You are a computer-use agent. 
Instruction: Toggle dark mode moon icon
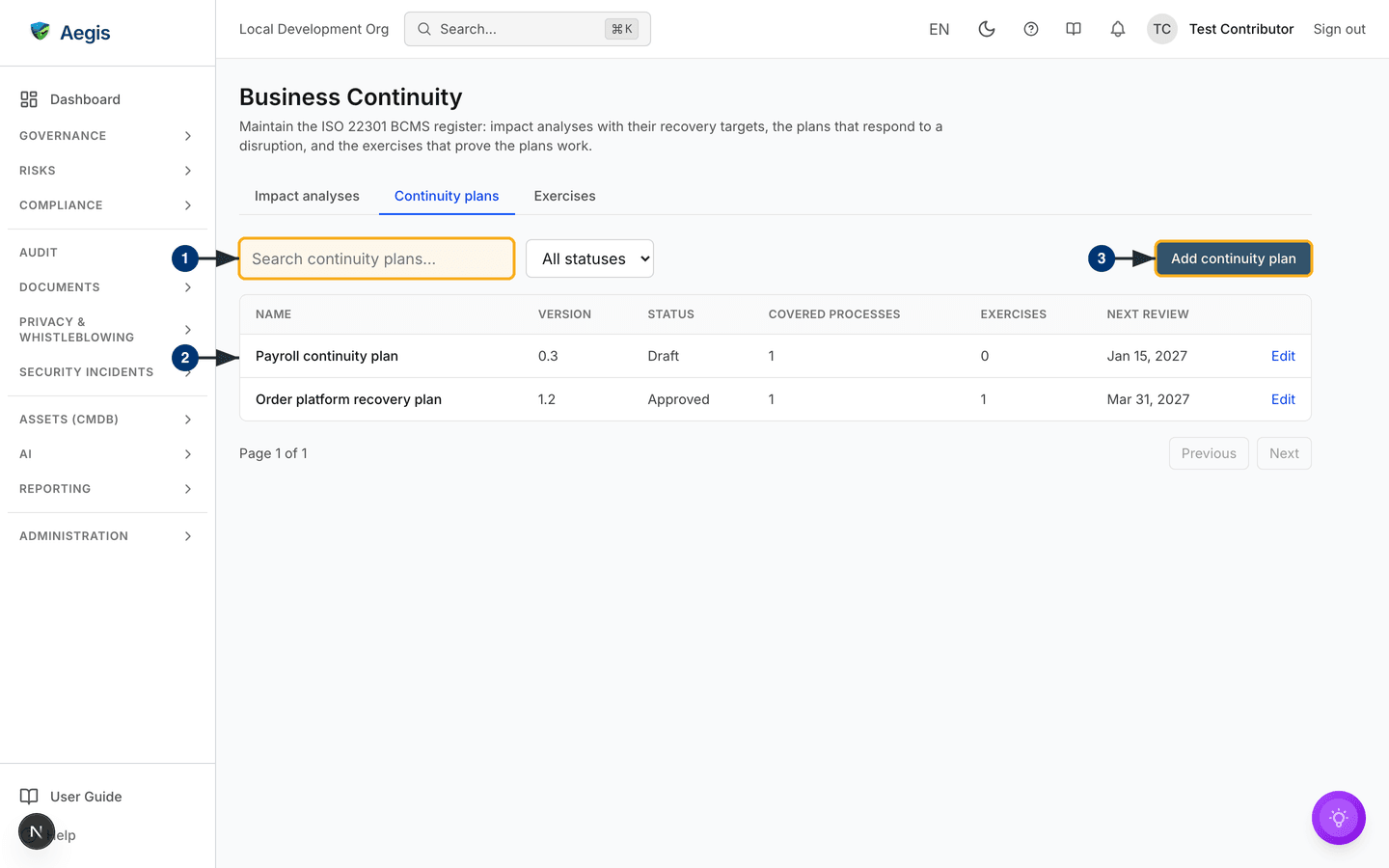[x=987, y=29]
